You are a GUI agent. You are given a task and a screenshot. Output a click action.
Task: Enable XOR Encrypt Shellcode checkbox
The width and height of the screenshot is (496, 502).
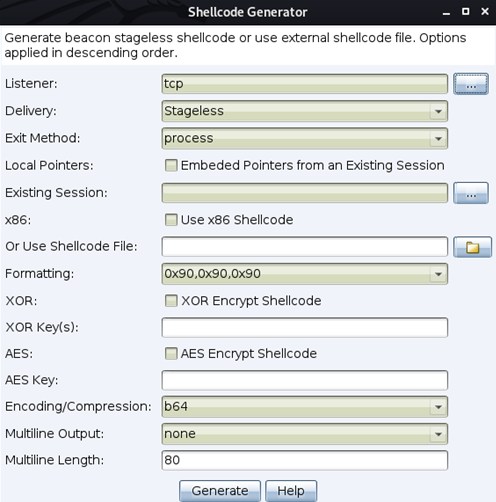171,301
